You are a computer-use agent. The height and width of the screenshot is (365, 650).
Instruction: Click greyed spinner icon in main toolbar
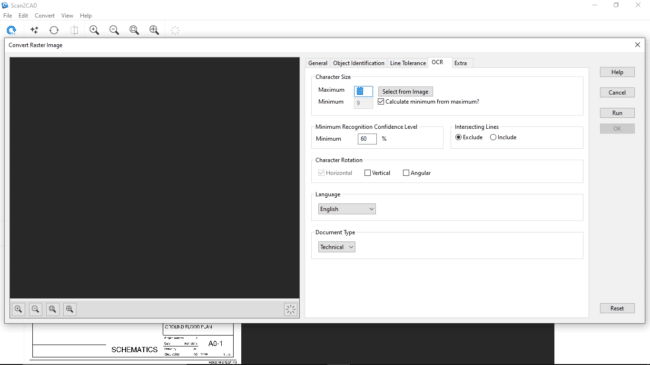tap(175, 30)
